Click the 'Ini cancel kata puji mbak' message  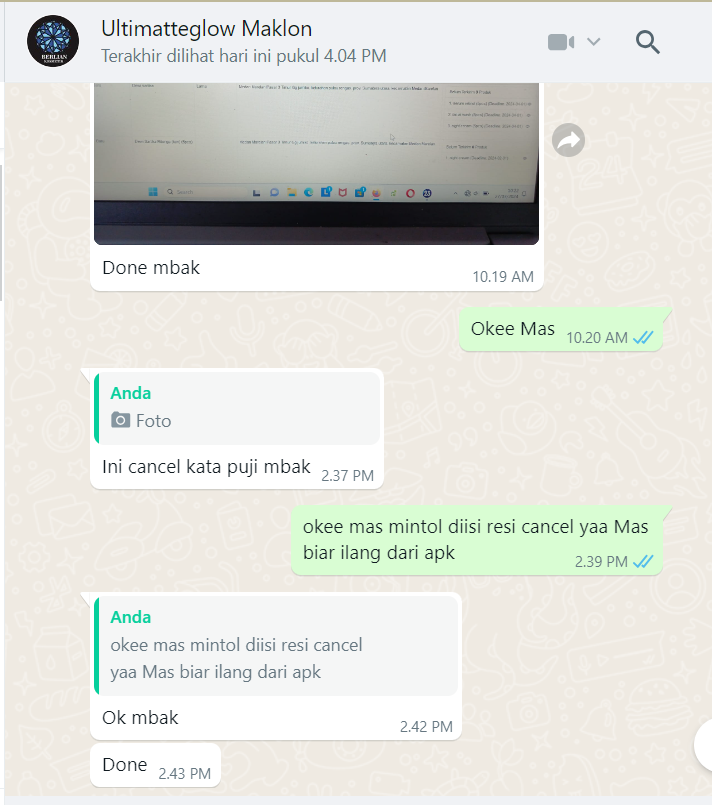tap(206, 467)
